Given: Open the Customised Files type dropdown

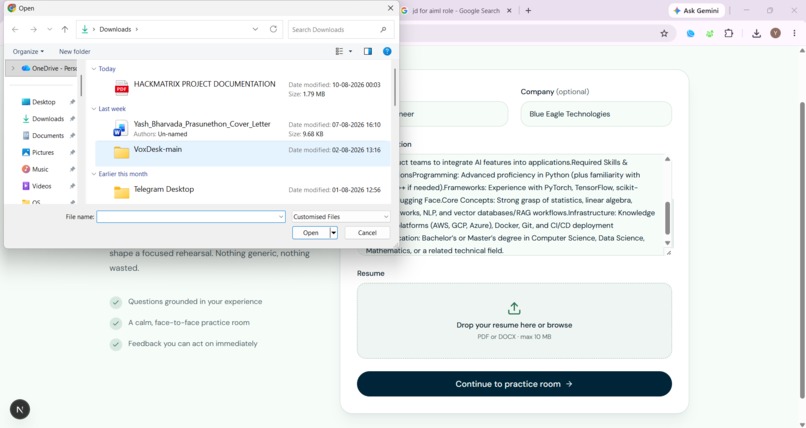Looking at the screenshot, I should (x=341, y=217).
